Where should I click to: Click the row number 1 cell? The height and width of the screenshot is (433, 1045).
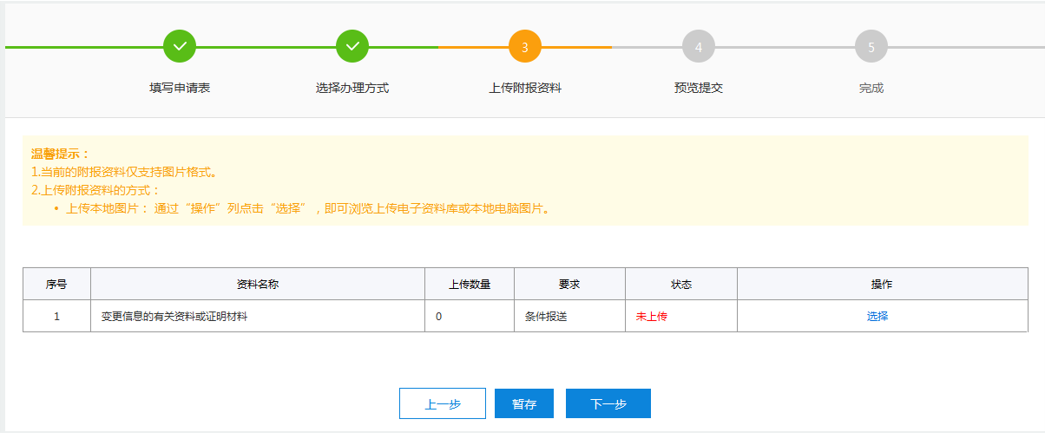(57, 316)
